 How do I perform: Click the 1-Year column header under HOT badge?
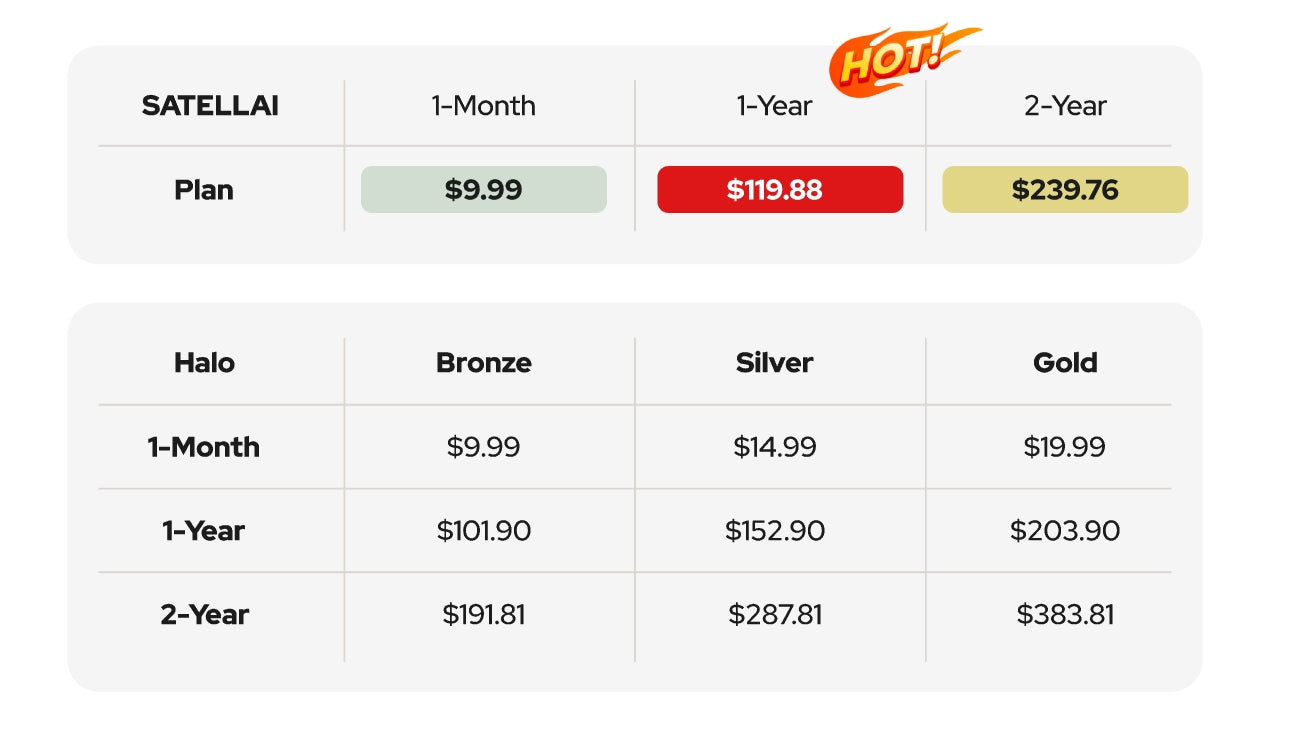pos(775,106)
